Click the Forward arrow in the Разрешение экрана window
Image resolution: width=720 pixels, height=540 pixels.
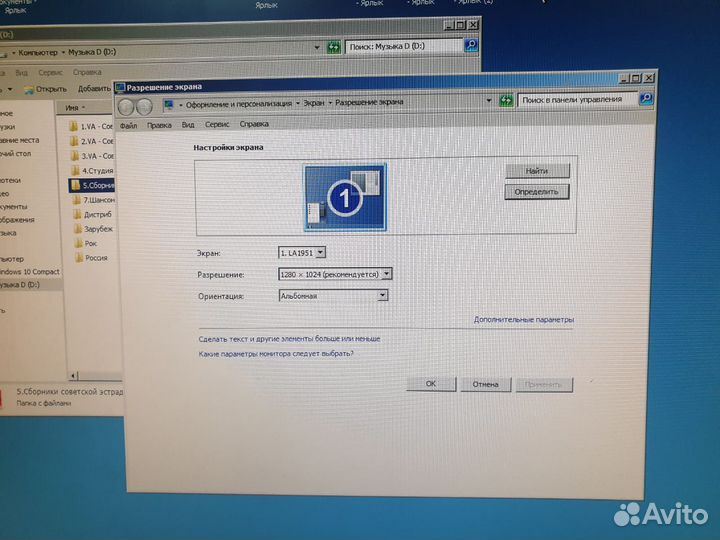pyautogui.click(x=144, y=106)
